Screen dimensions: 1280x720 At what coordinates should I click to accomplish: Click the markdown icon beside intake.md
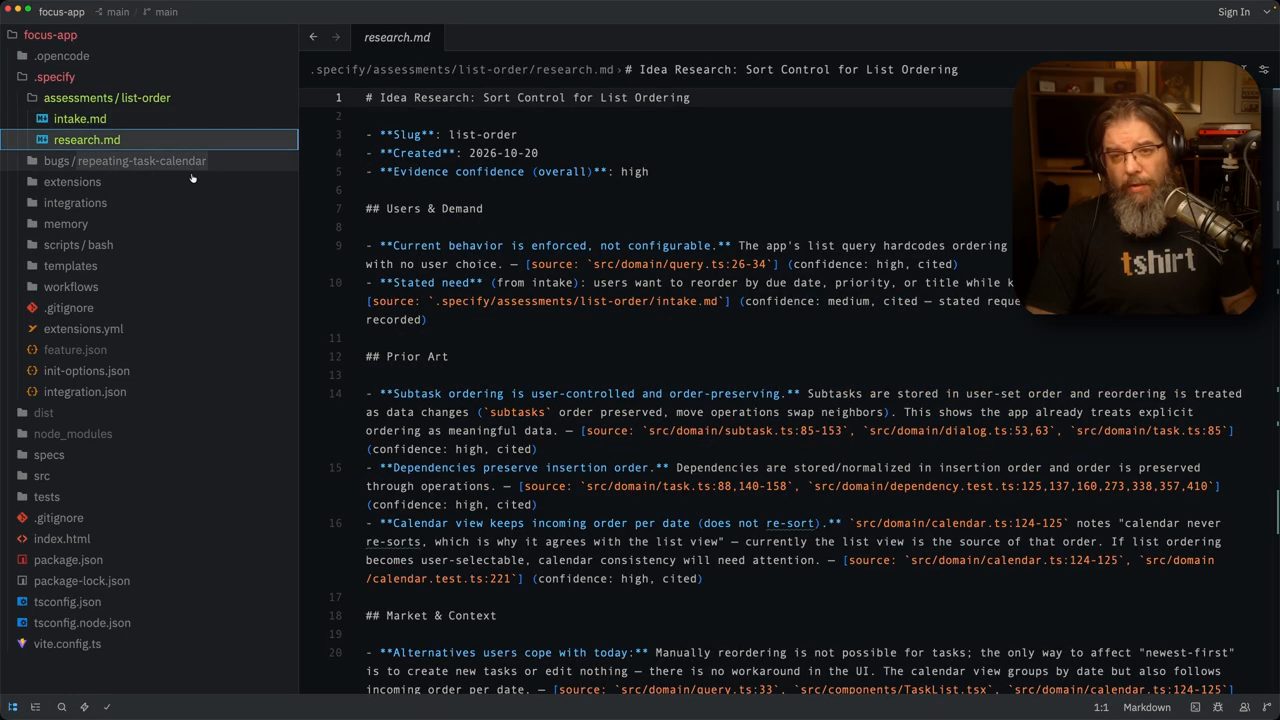click(42, 119)
